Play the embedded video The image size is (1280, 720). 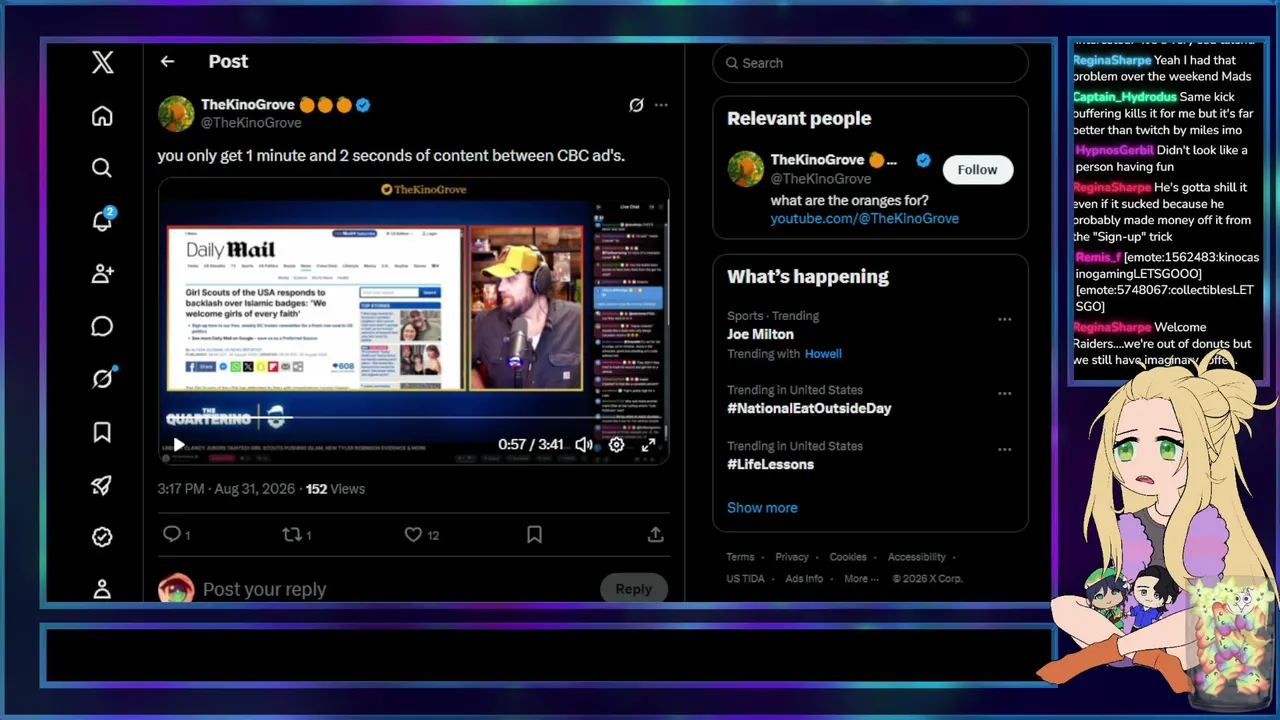[179, 445]
